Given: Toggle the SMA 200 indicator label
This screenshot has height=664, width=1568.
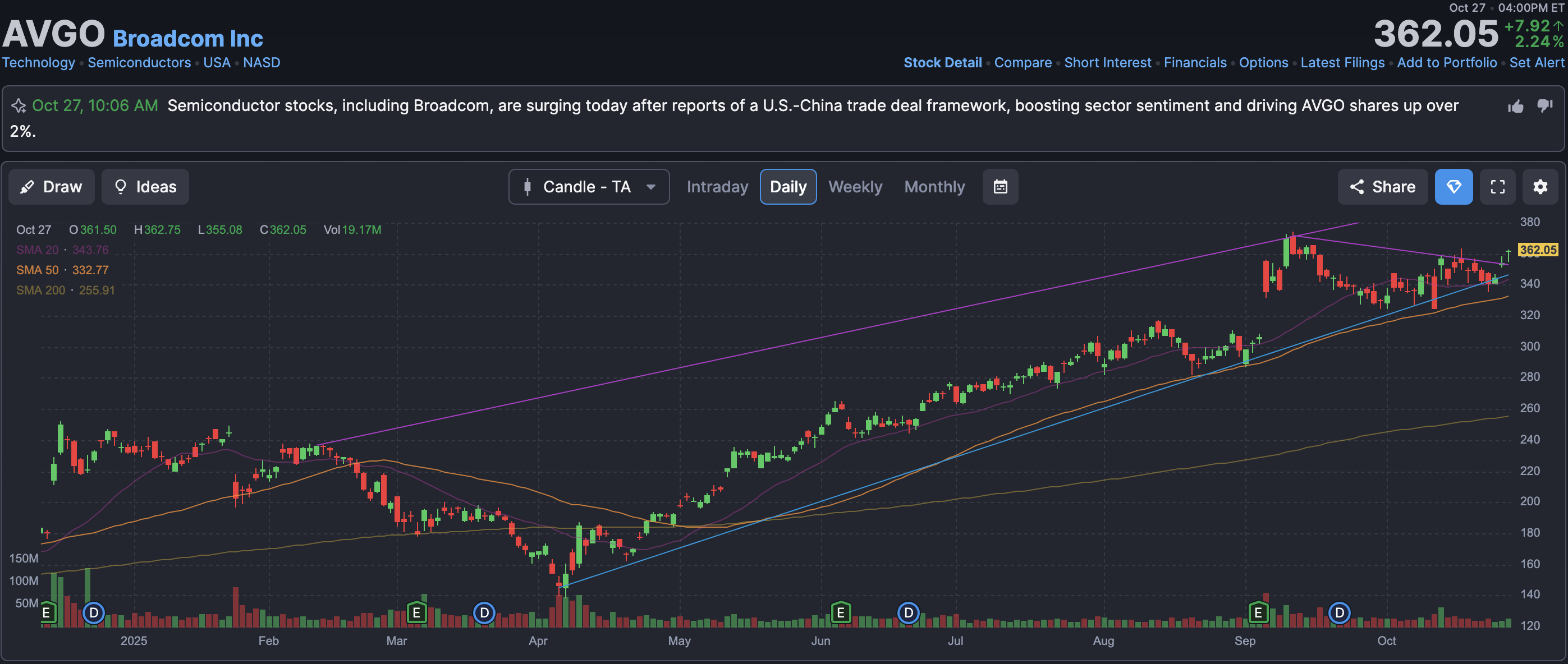Looking at the screenshot, I should coord(40,290).
